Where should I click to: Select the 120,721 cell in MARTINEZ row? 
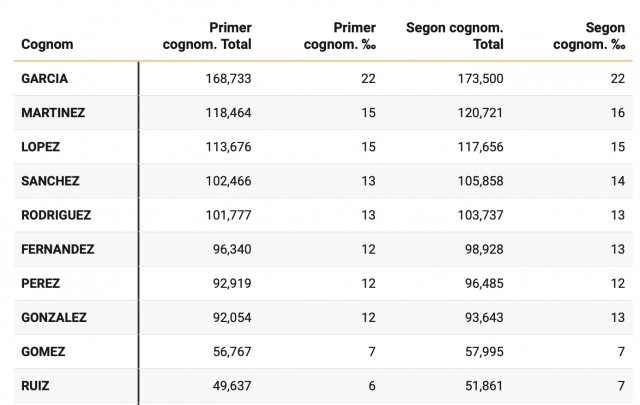coord(479,113)
